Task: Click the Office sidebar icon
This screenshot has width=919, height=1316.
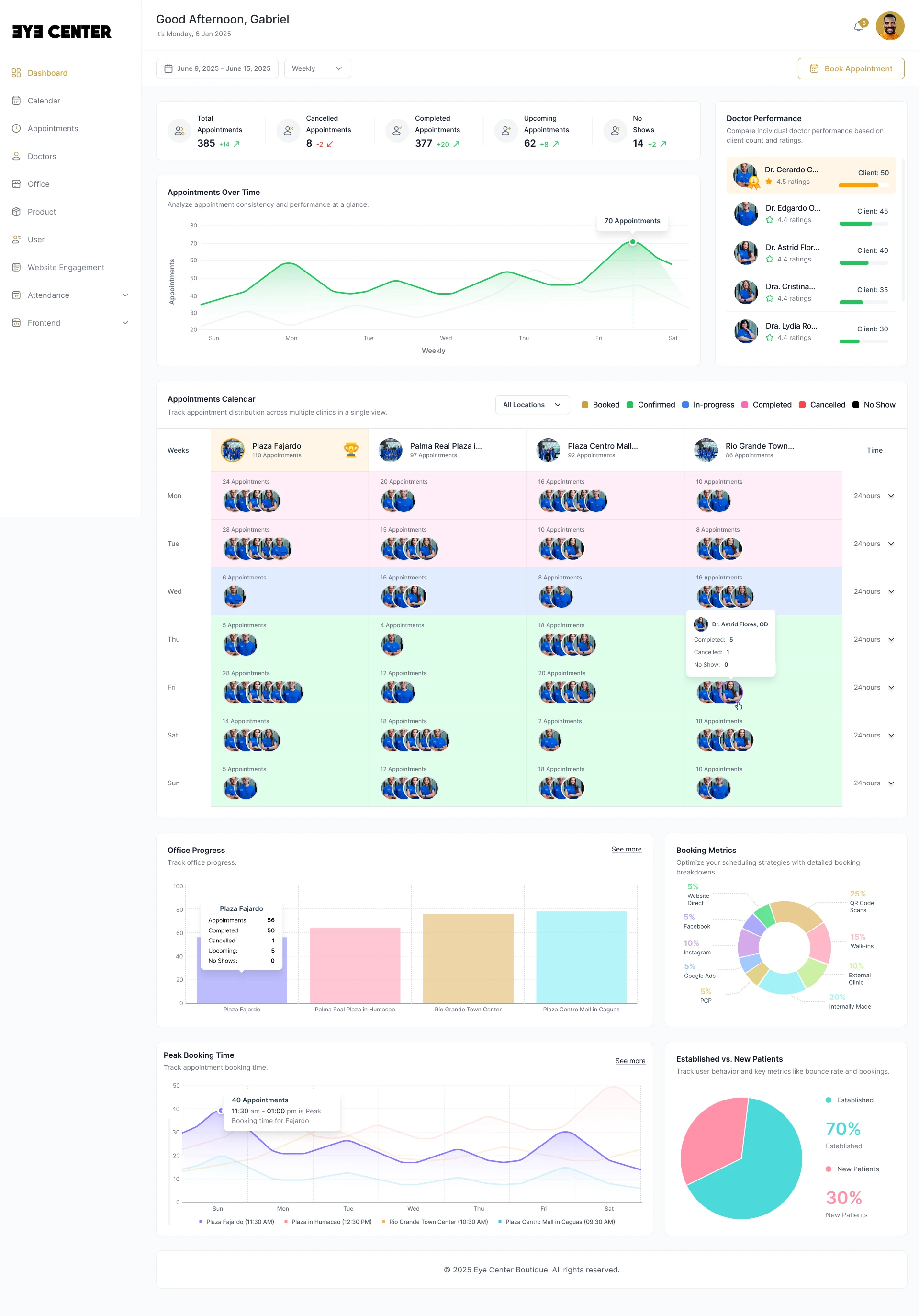Action: point(16,184)
